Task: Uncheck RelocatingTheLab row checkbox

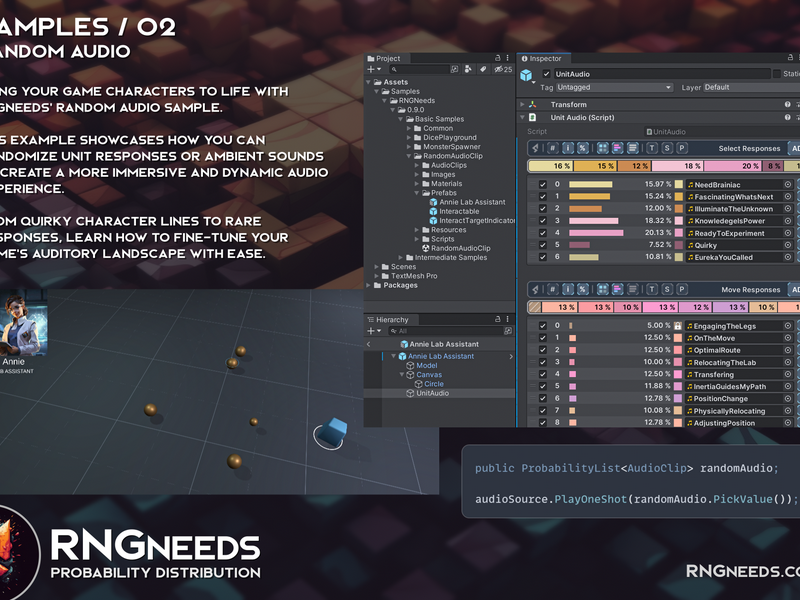Action: (x=543, y=362)
